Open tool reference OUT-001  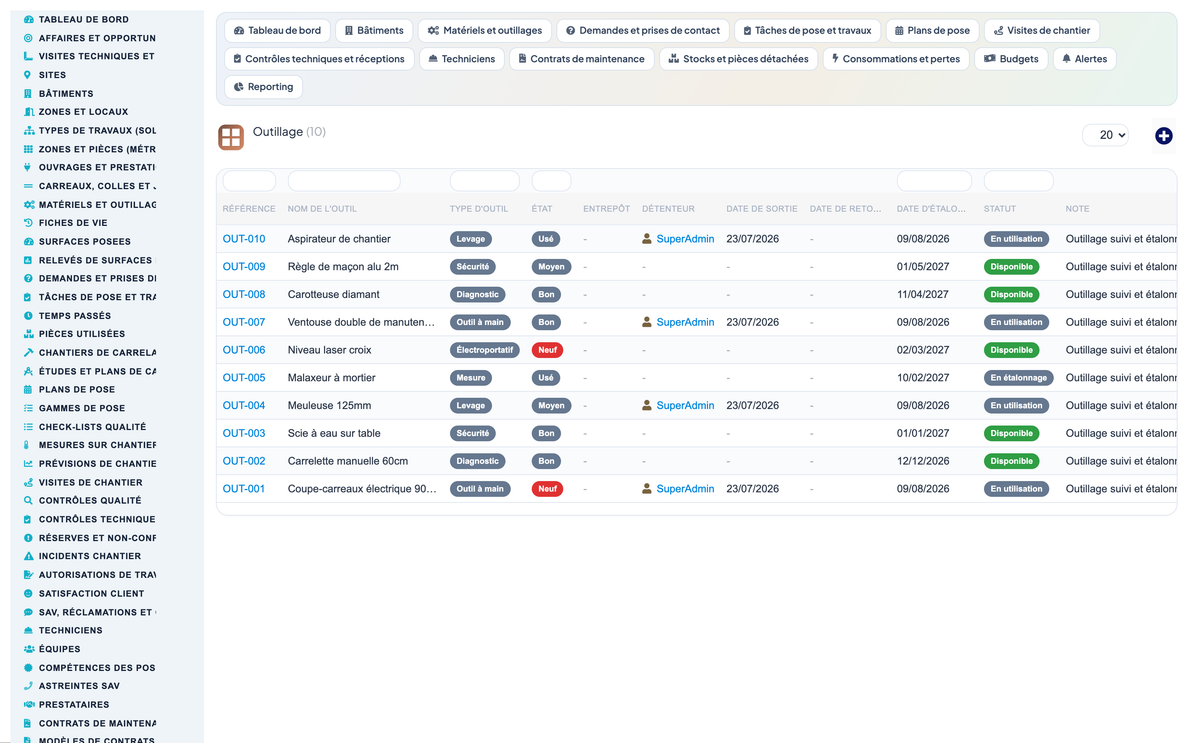(x=244, y=489)
